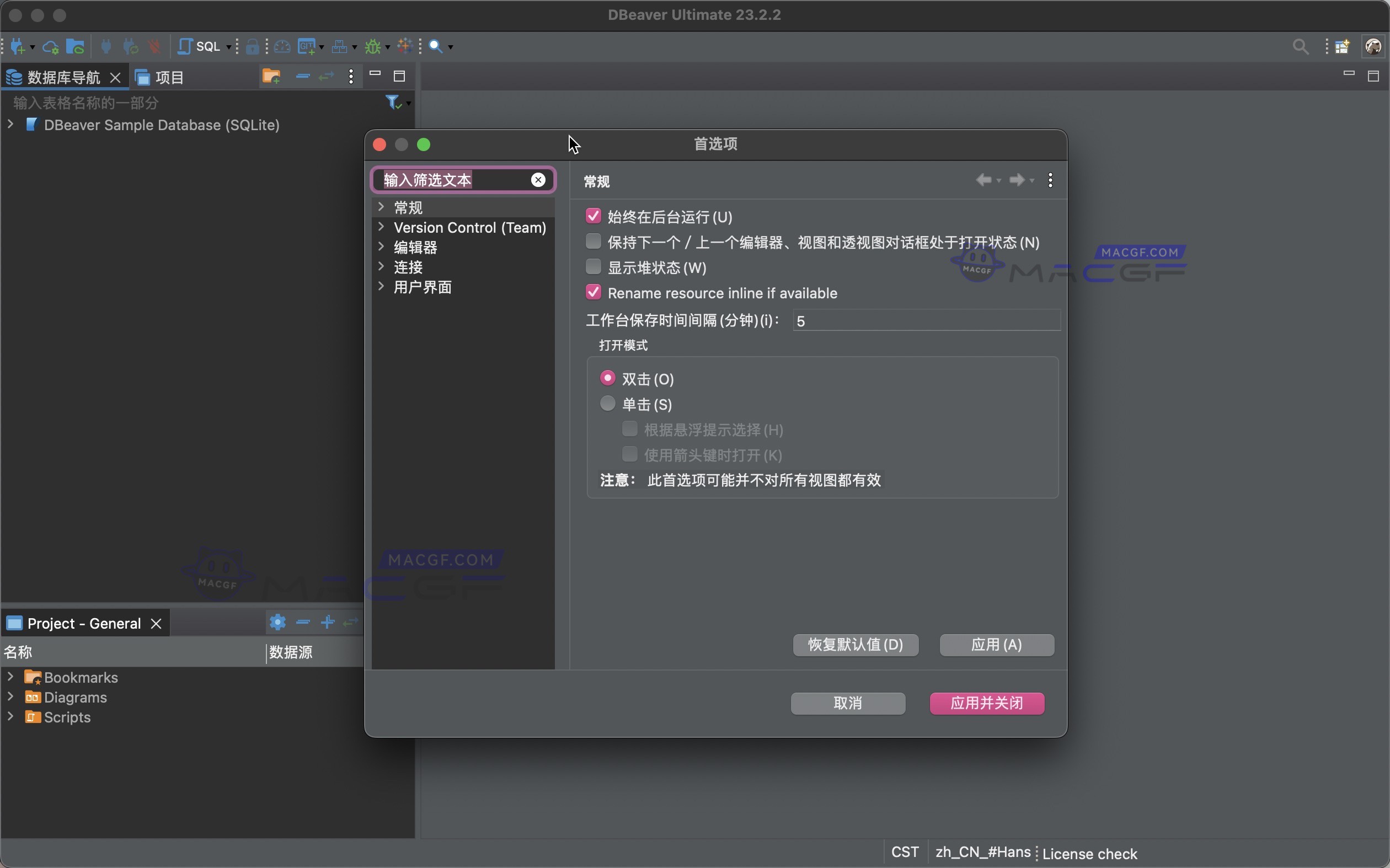Expand DBeaver Sample Database tree item
This screenshot has width=1390, height=868.
pos(10,125)
